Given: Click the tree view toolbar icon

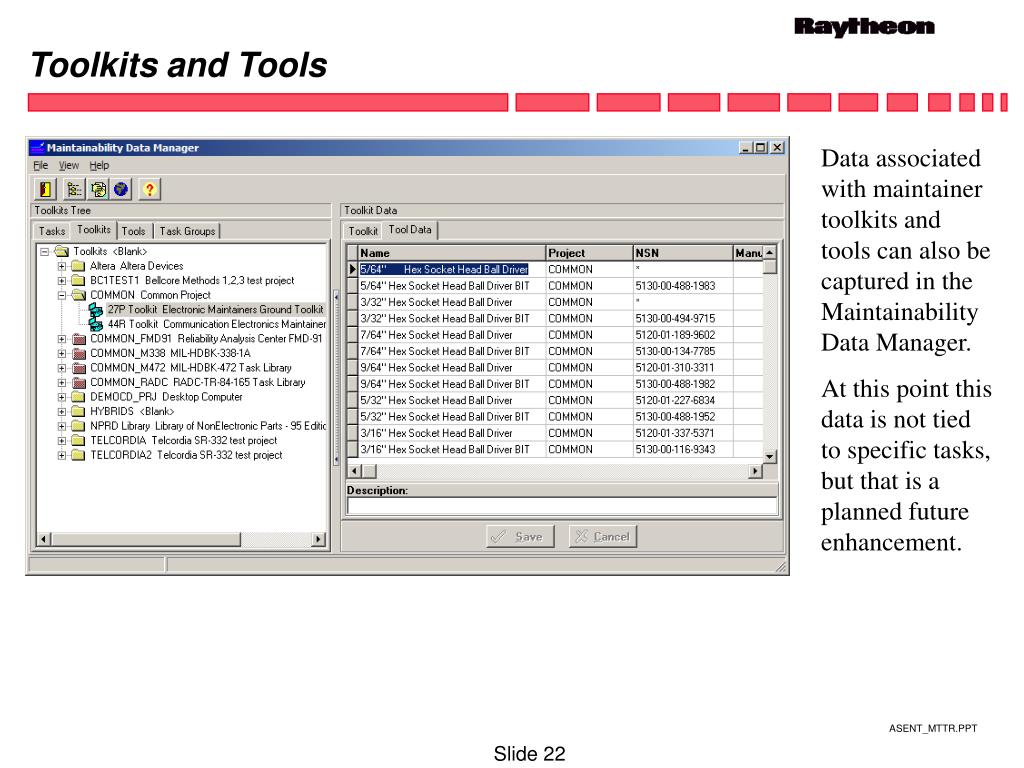Looking at the screenshot, I should [74, 189].
